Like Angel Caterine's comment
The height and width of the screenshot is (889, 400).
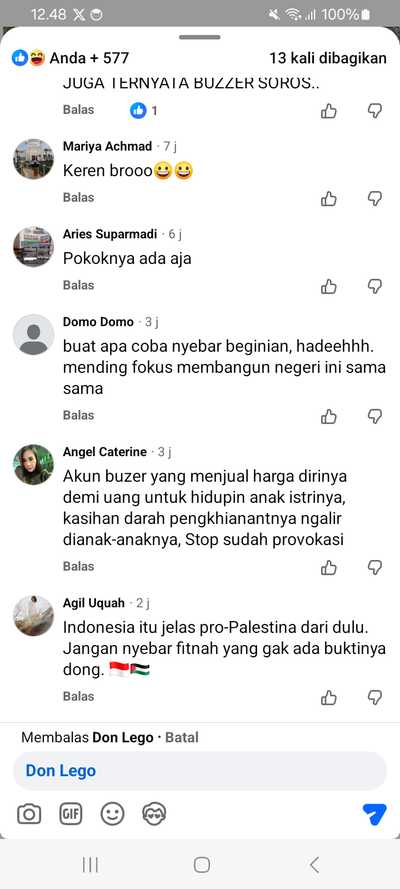click(x=329, y=567)
